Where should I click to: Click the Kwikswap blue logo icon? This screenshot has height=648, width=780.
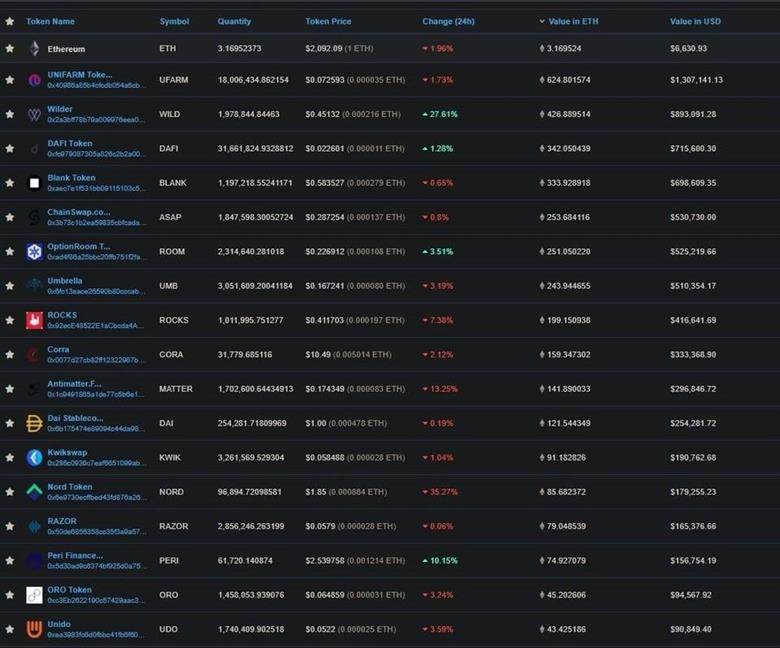click(34, 458)
